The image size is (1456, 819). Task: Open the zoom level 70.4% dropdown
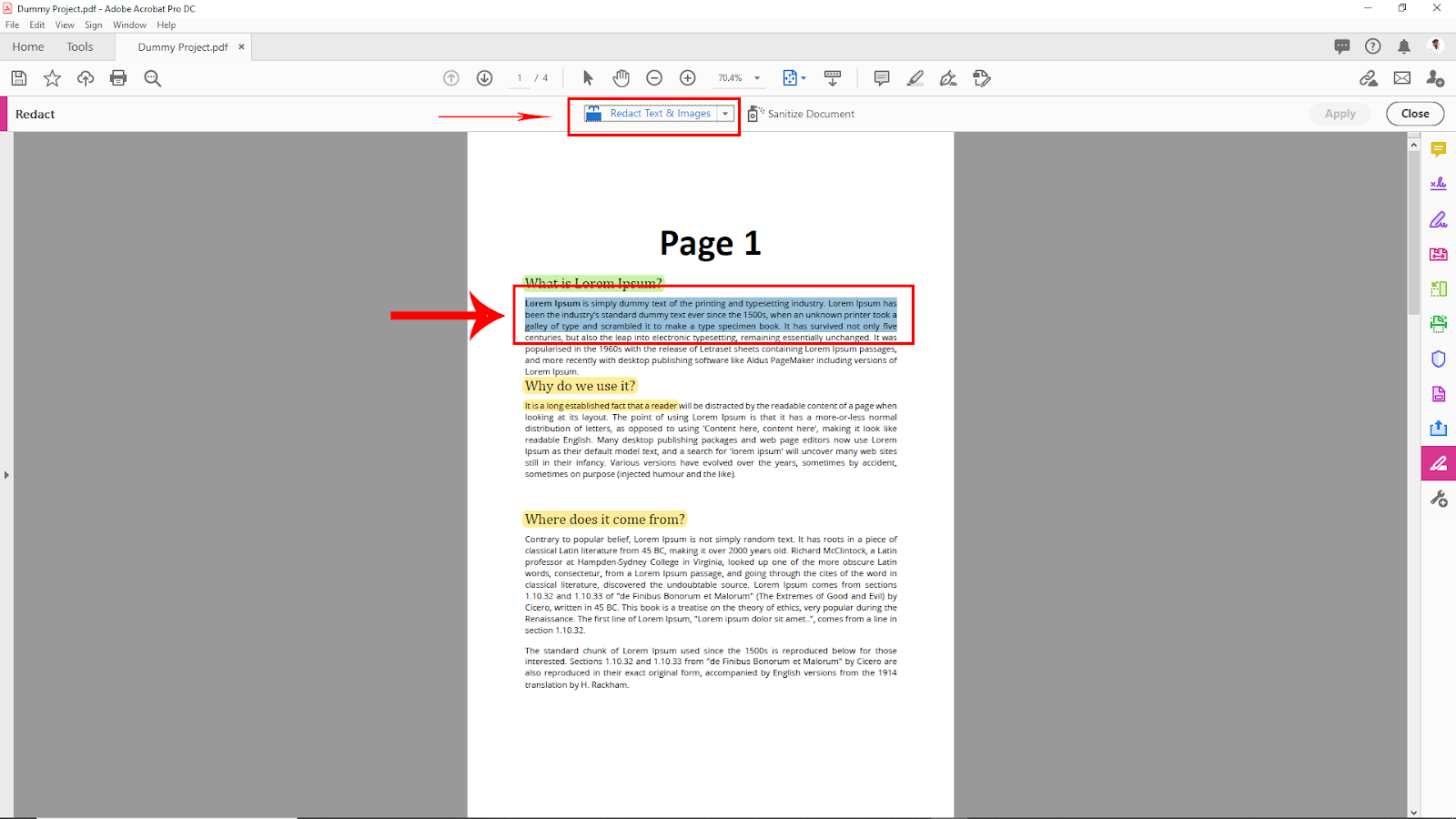pyautogui.click(x=757, y=78)
